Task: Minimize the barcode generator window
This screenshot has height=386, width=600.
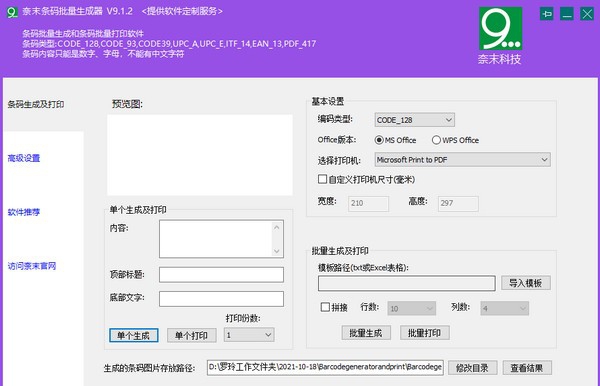Action: pyautogui.click(x=567, y=14)
